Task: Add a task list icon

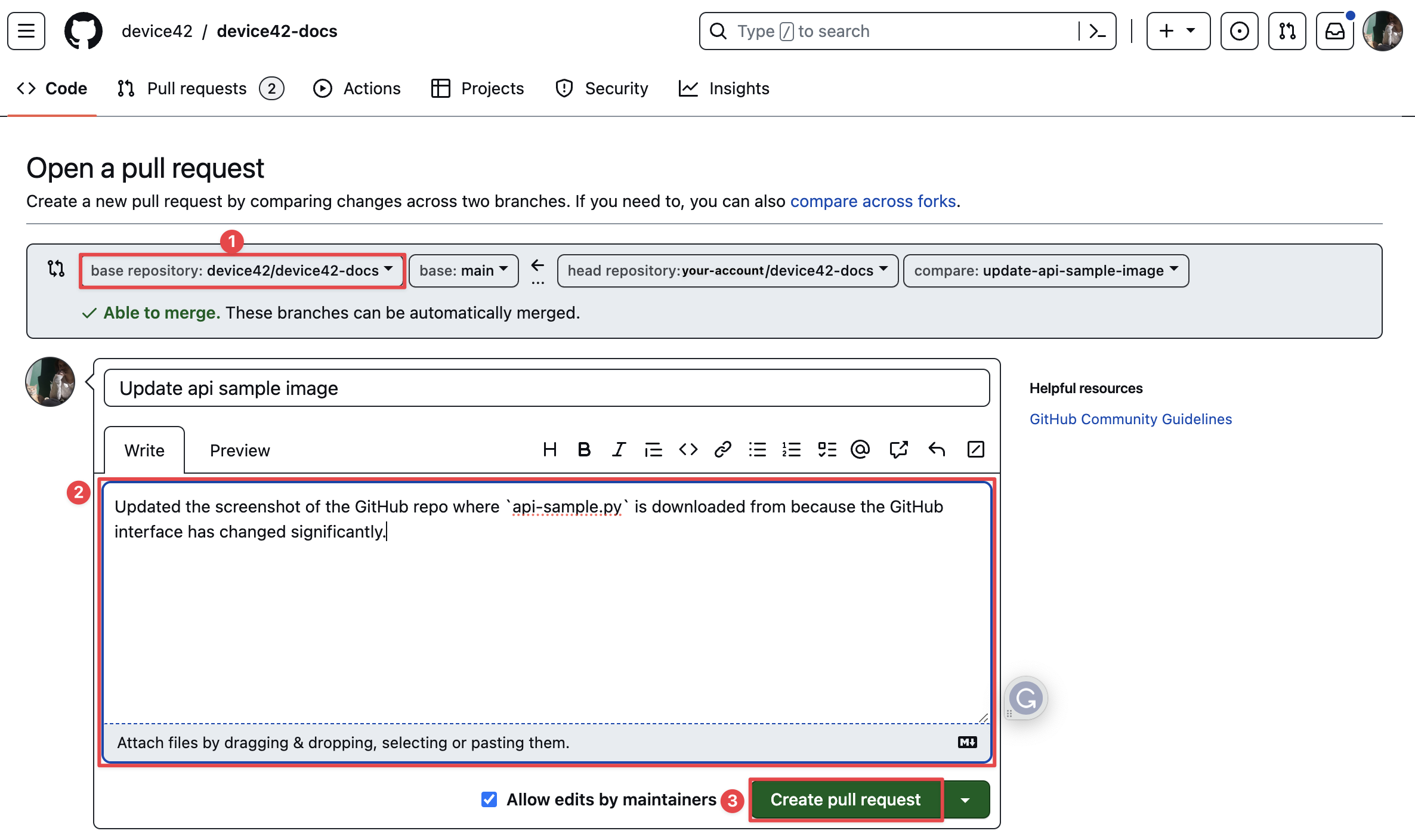Action: 826,449
